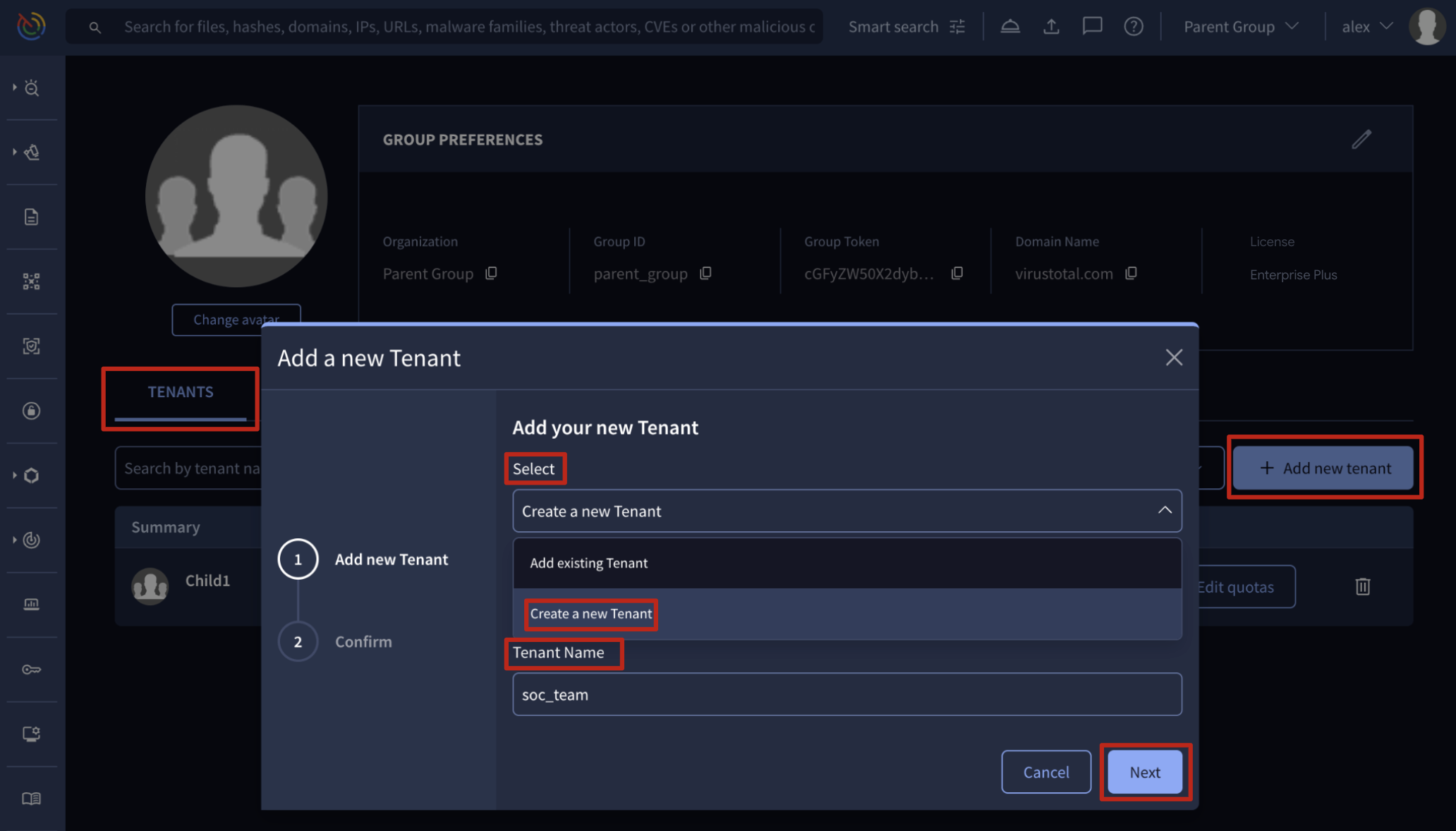Click the Cancel button

pyautogui.click(x=1046, y=772)
